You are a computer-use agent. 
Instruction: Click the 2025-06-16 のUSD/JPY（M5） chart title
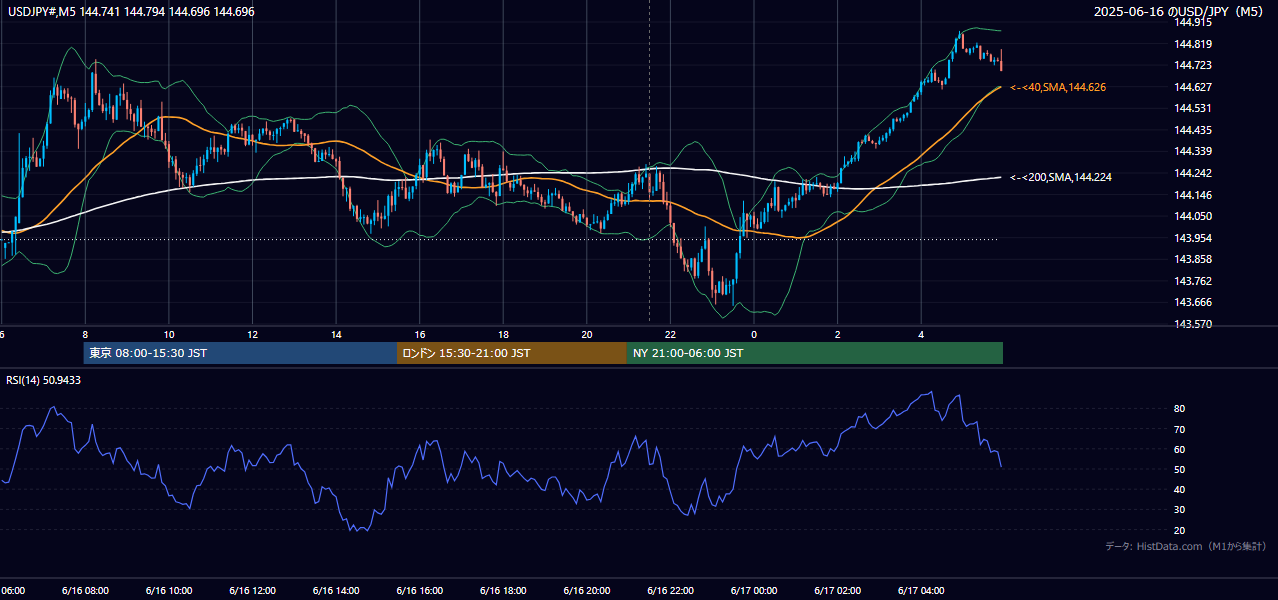click(1180, 11)
